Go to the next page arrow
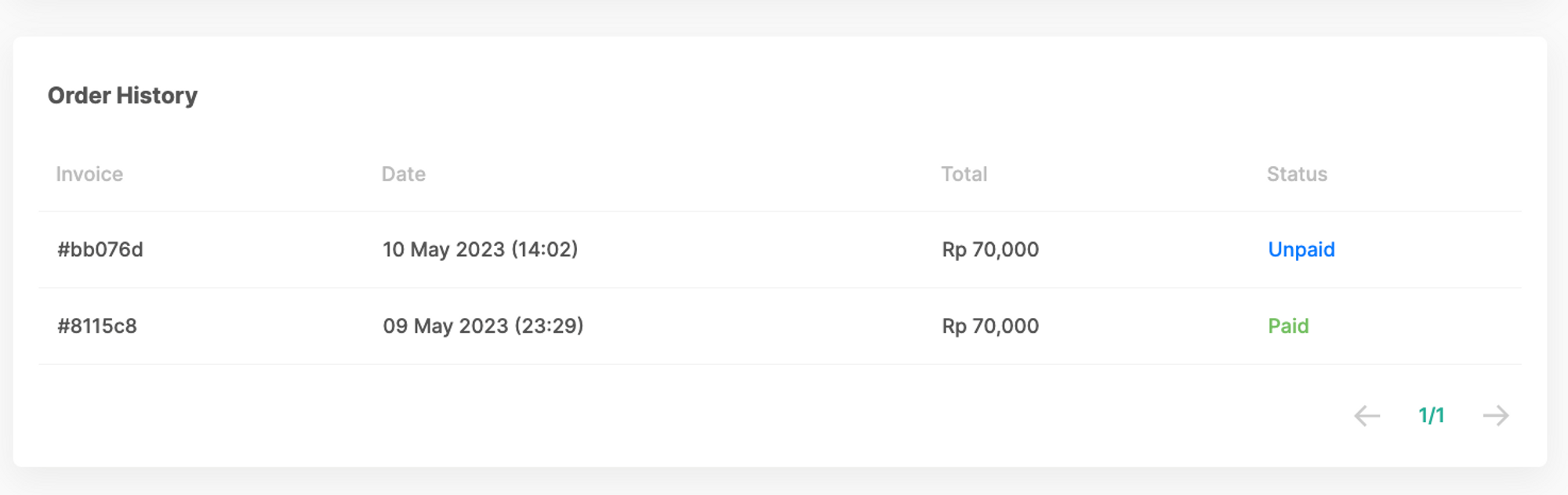 1495,415
